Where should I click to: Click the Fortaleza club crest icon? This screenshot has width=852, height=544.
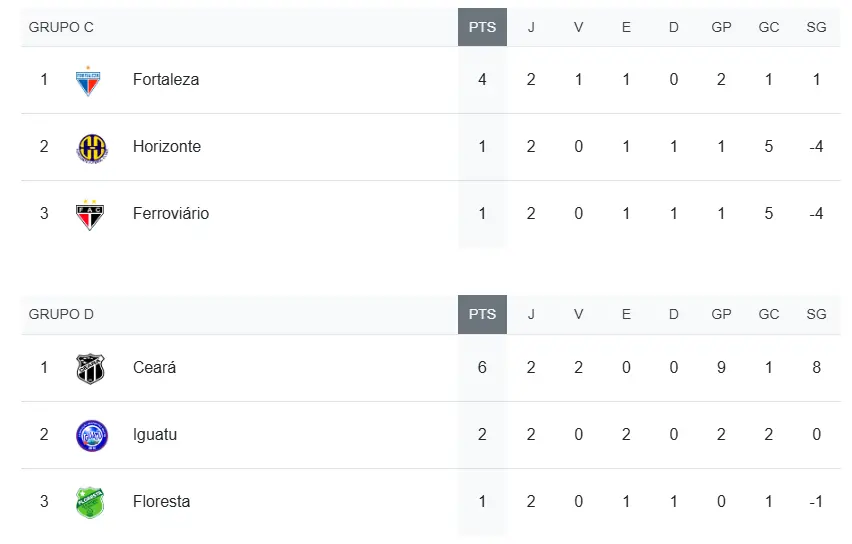pos(89,80)
